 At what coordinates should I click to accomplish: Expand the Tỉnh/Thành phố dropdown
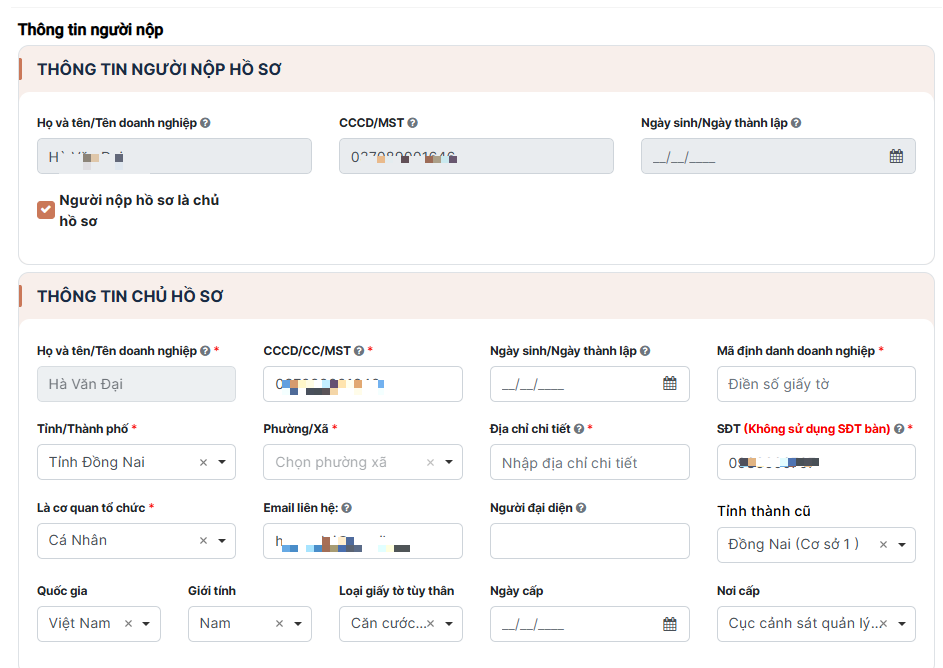[x=221, y=463]
